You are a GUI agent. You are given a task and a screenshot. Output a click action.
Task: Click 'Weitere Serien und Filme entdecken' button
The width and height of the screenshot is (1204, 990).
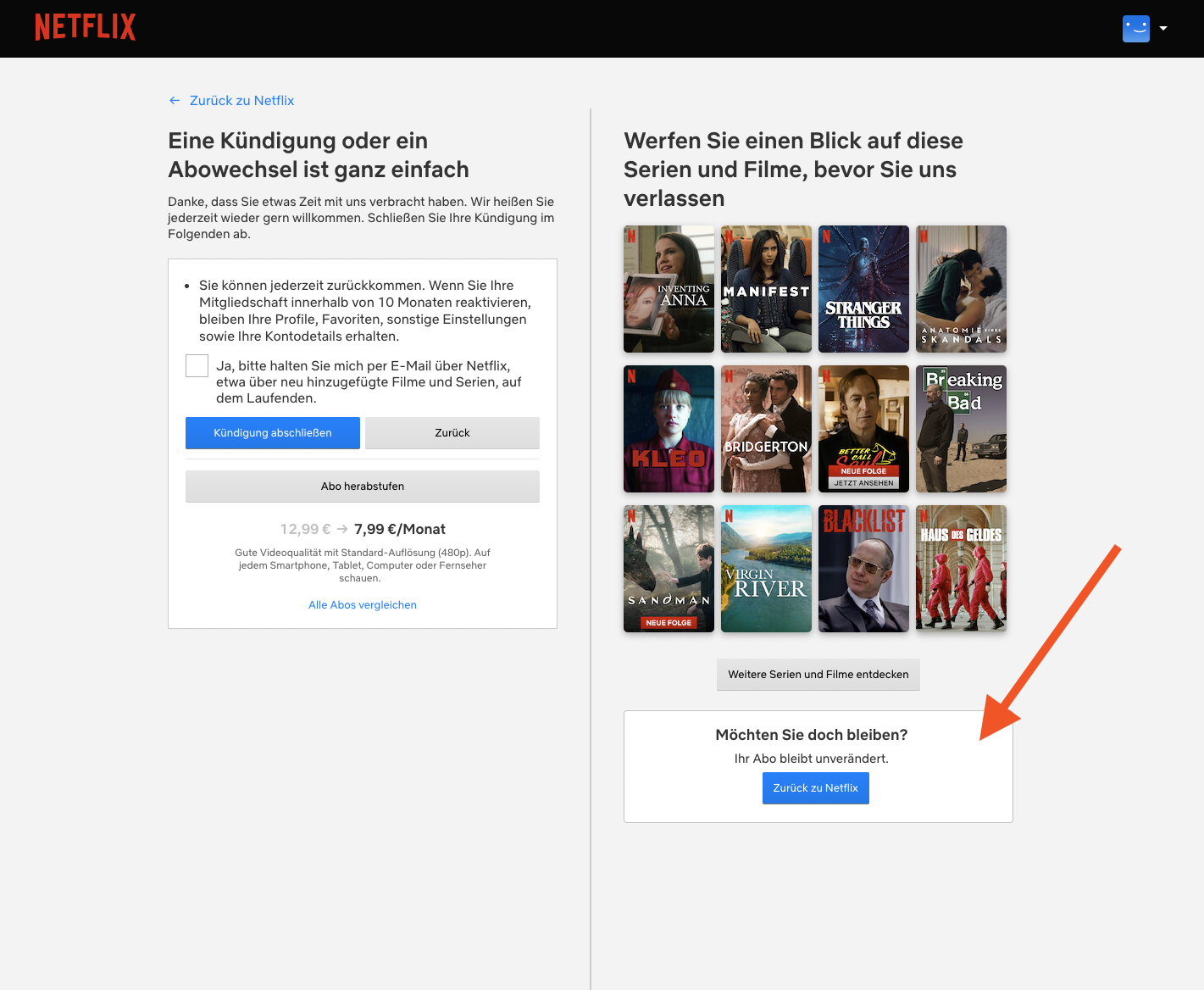(818, 675)
